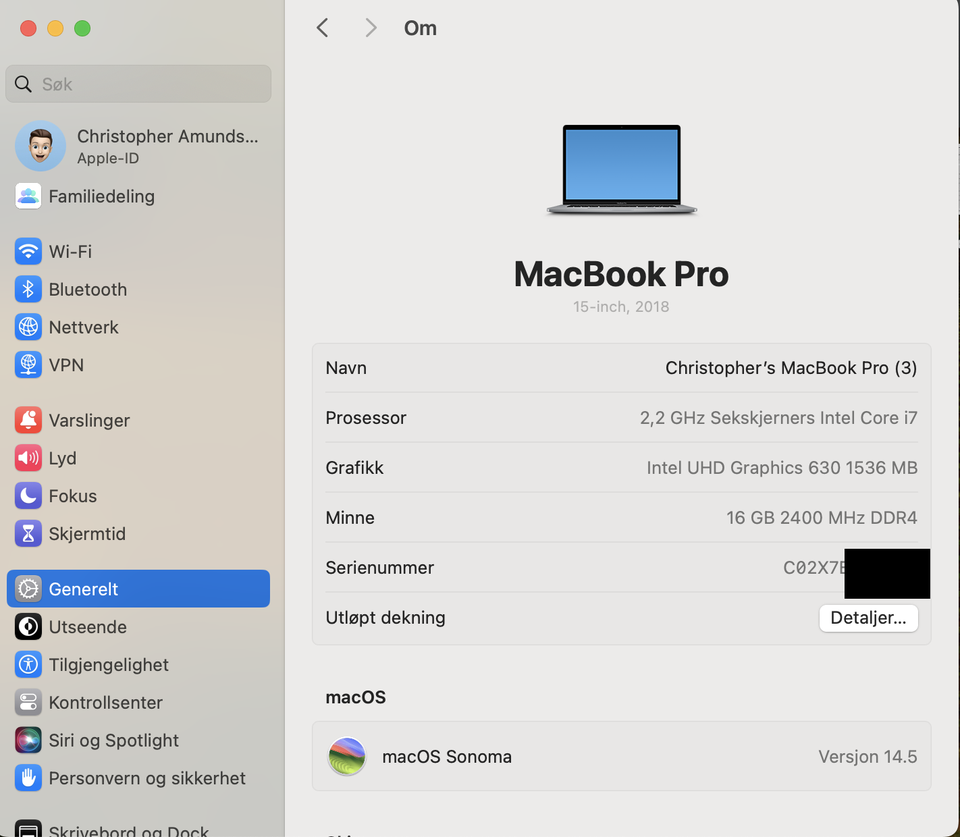This screenshot has width=960, height=837.
Task: Open the Wi-Fi label in sidebar
Action: [x=70, y=252]
